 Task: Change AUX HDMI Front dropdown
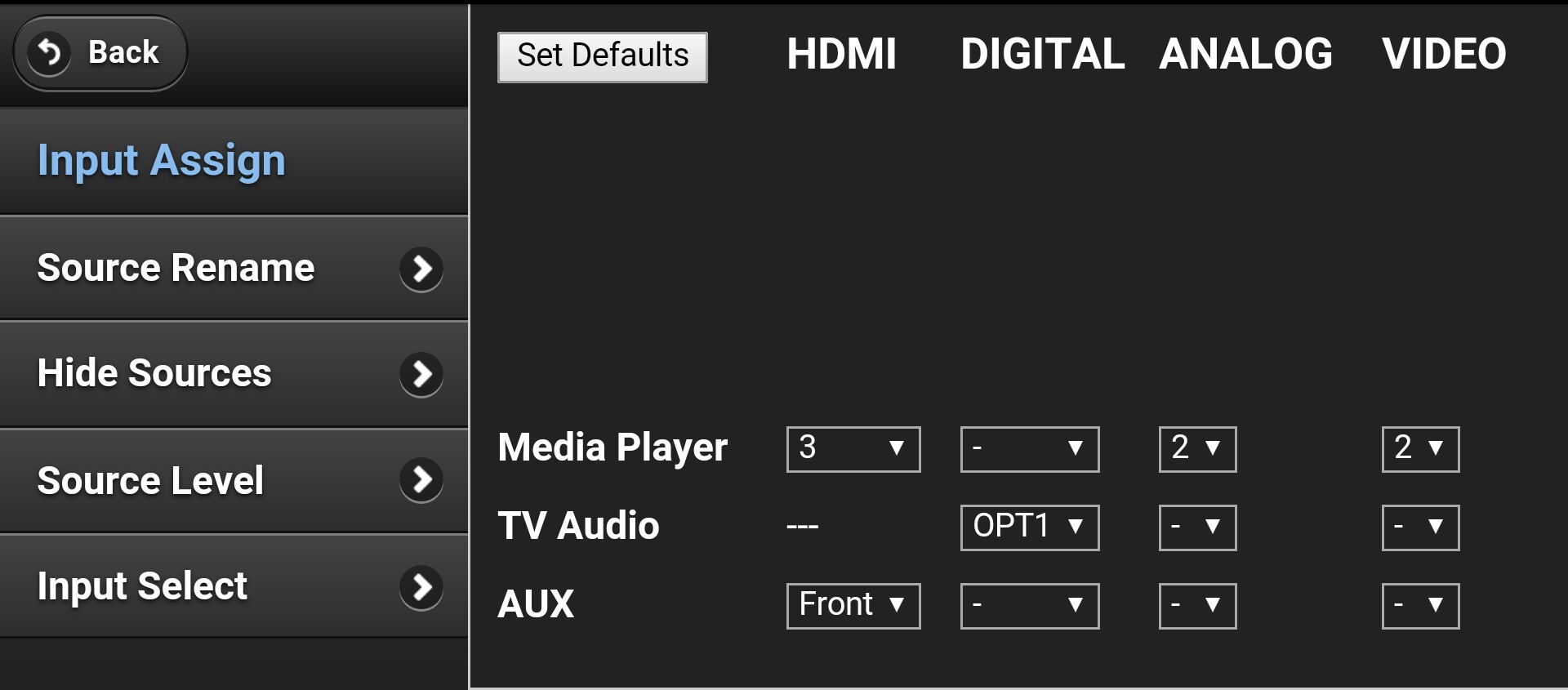(x=853, y=606)
